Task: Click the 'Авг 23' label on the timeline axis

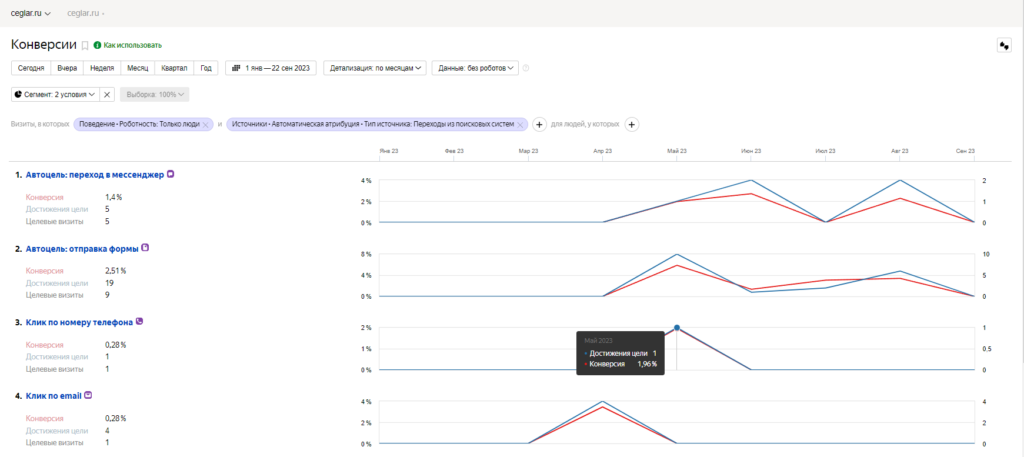Action: [x=900, y=151]
